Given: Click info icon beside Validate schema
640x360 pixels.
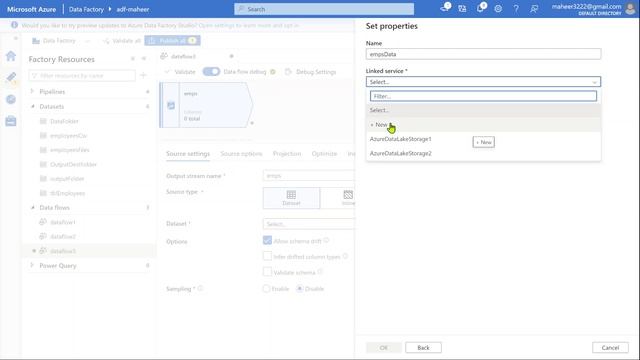Looking at the screenshot, I should click(x=320, y=271).
